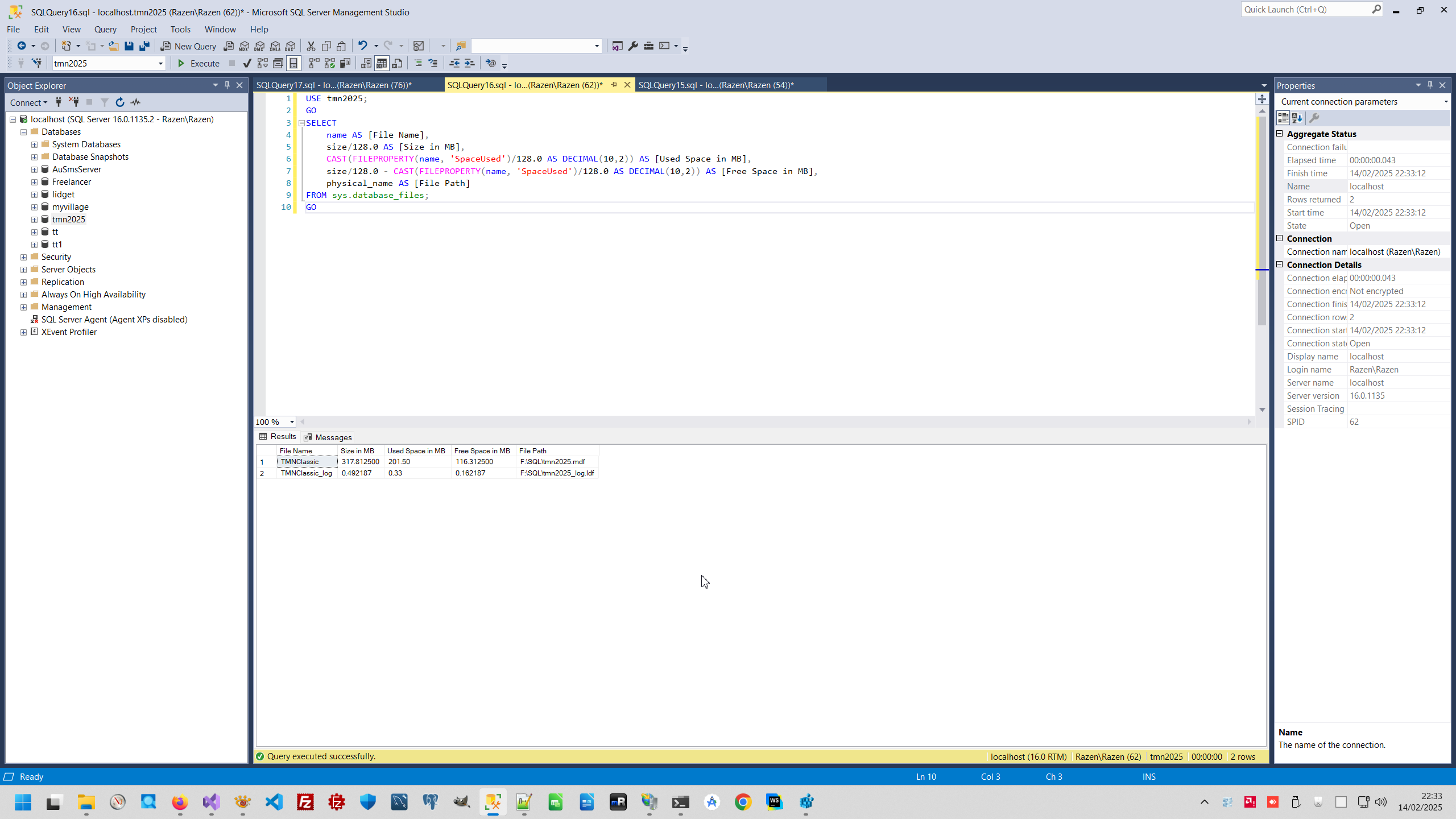Click the Comment out selected lines icon
1456x819 pixels.
[418, 63]
